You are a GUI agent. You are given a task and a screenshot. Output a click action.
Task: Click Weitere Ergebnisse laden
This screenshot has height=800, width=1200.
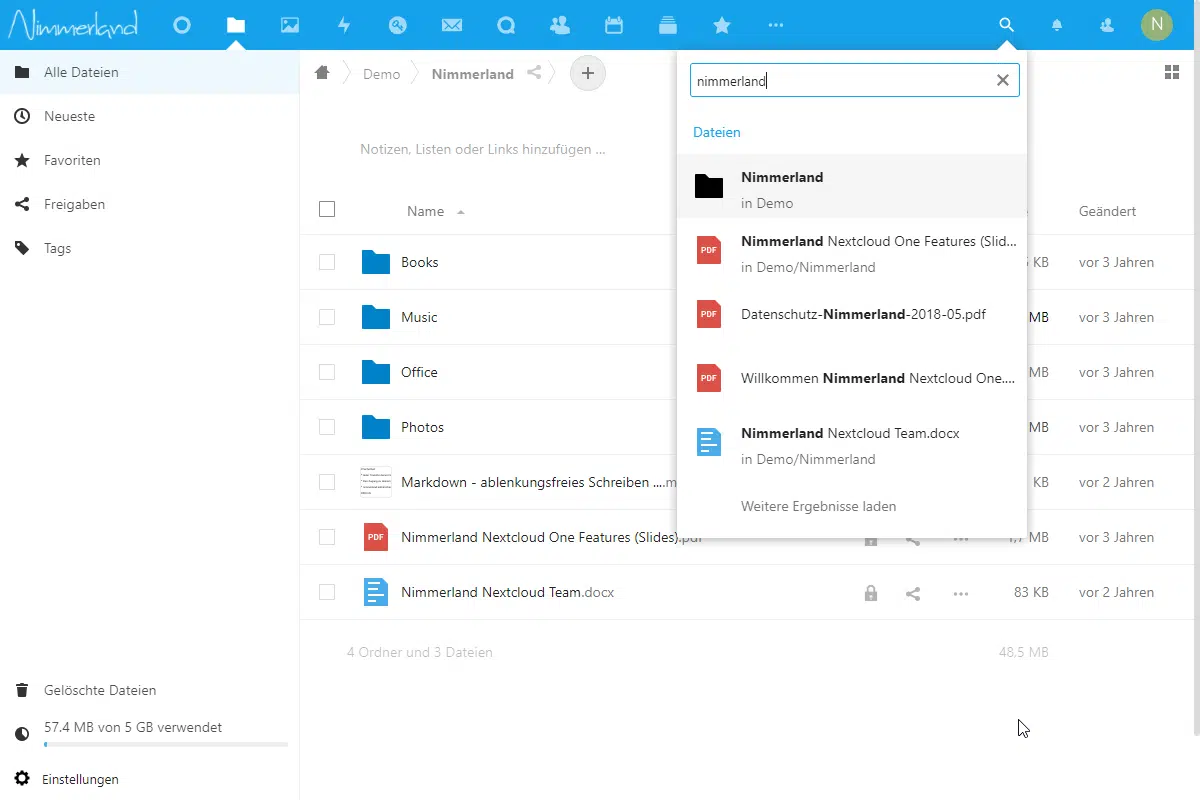[818, 506]
